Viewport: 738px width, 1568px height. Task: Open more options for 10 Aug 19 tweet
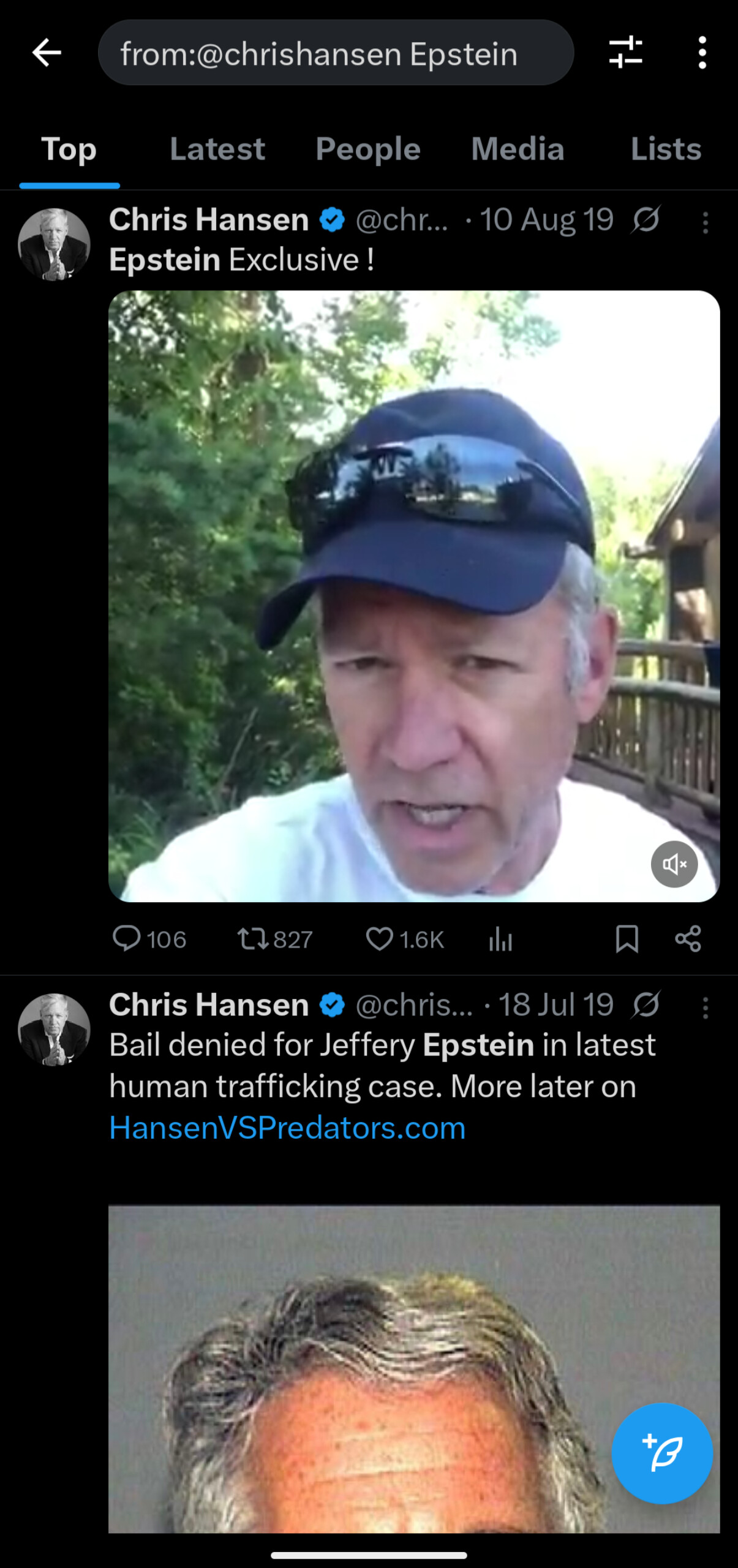tap(706, 223)
